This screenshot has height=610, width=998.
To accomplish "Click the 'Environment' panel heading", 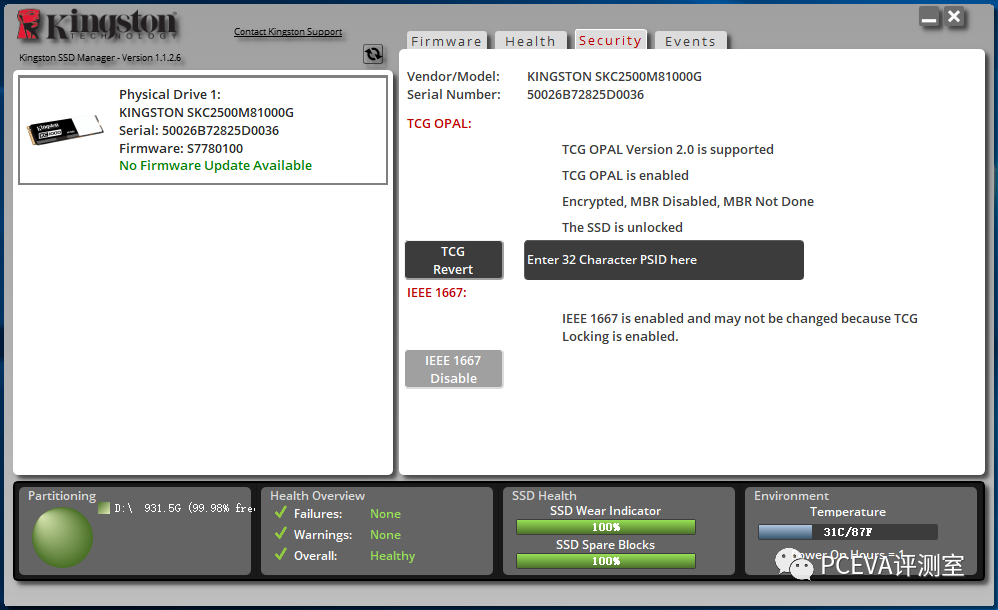I will tap(791, 495).
